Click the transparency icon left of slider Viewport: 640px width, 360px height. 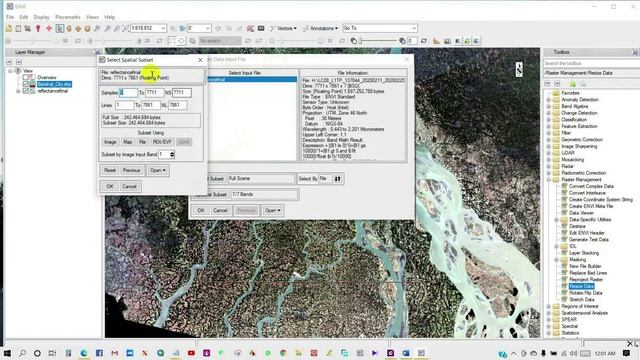(x=354, y=41)
